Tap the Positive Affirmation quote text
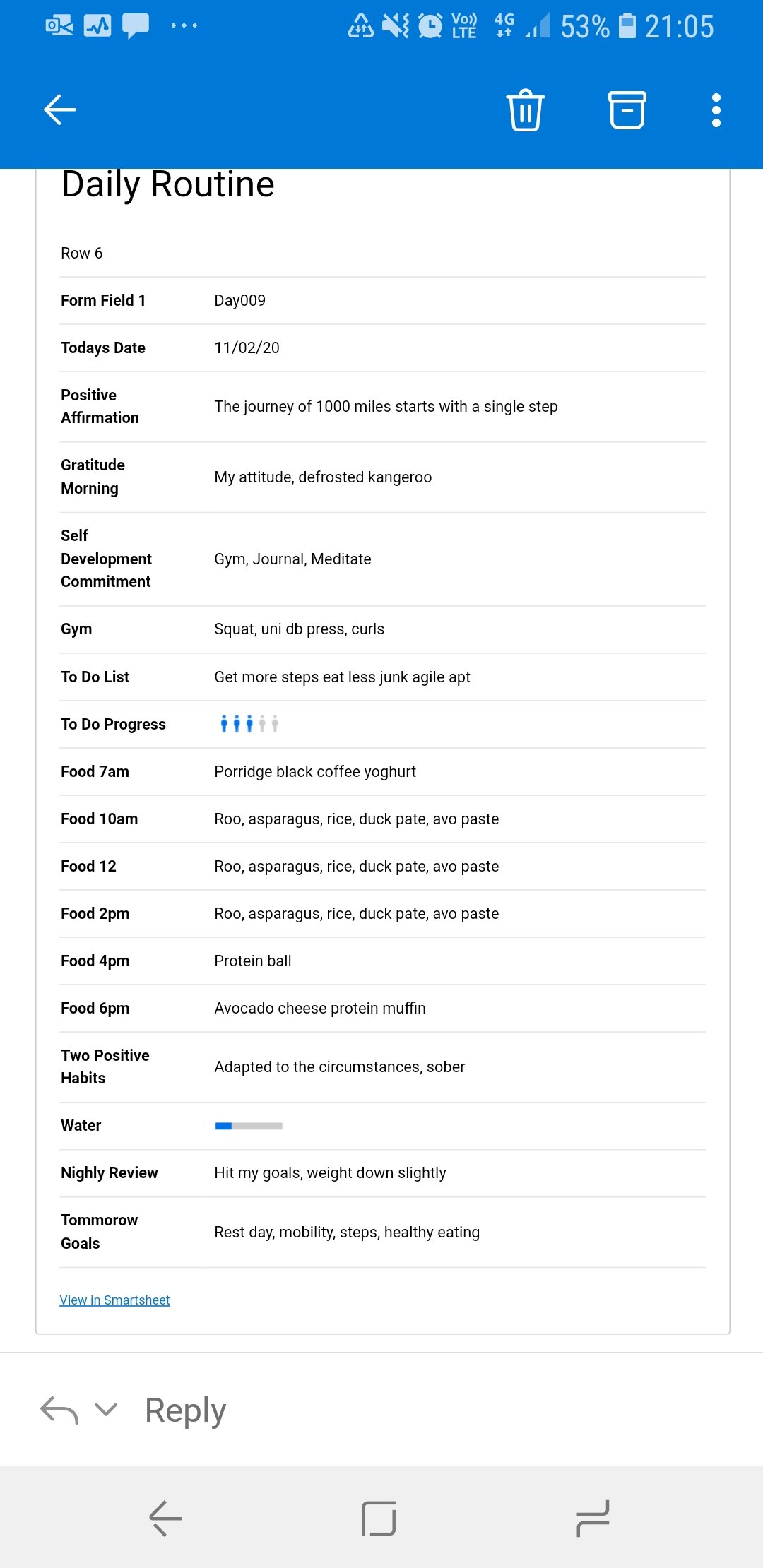Image resolution: width=763 pixels, height=1568 pixels. pyautogui.click(x=386, y=407)
